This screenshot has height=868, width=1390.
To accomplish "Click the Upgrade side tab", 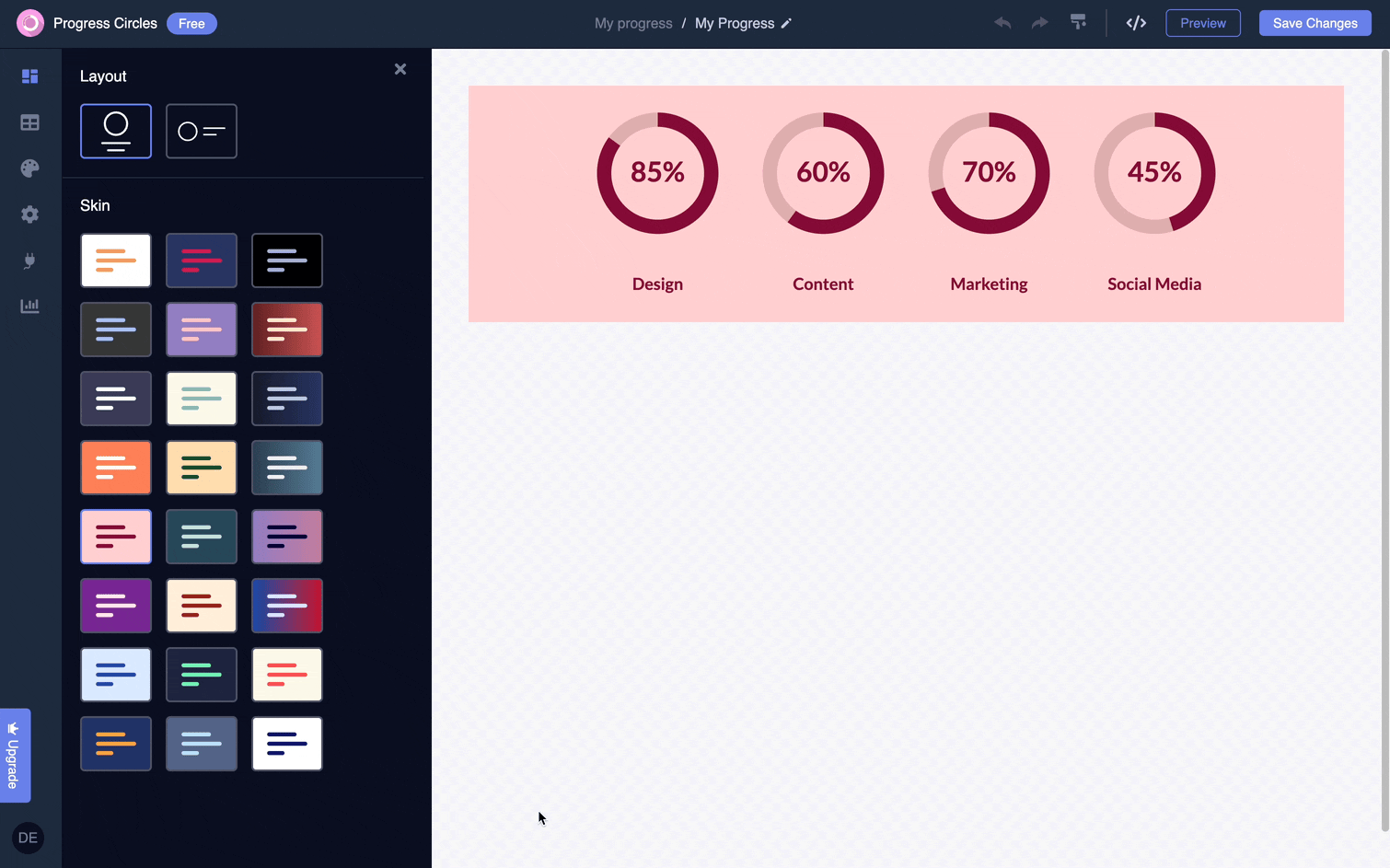I will click(15, 756).
